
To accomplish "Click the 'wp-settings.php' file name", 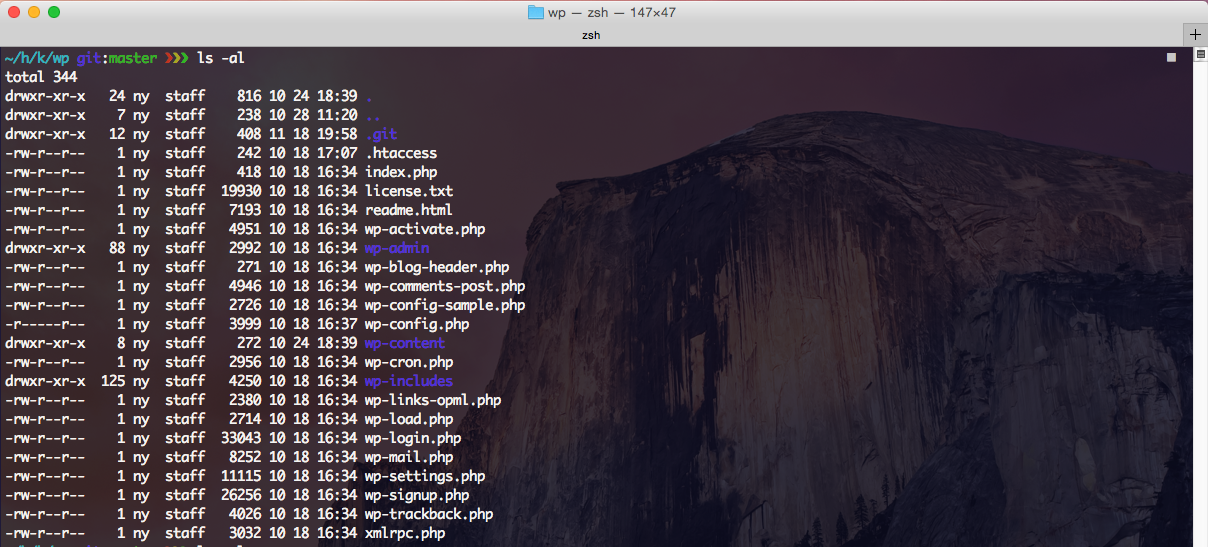I will tap(425, 476).
